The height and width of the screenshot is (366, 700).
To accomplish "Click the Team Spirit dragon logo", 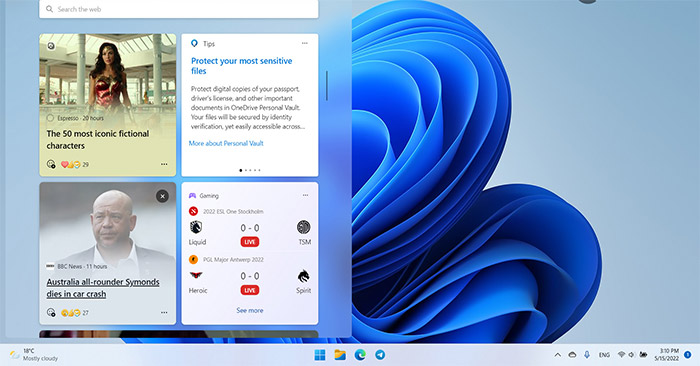I will 304,276.
